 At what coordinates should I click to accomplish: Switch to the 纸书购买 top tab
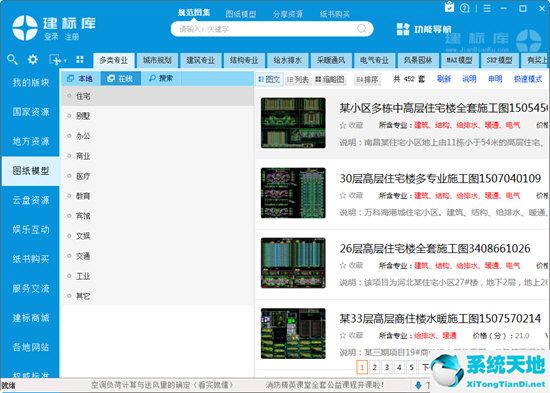[x=335, y=14]
